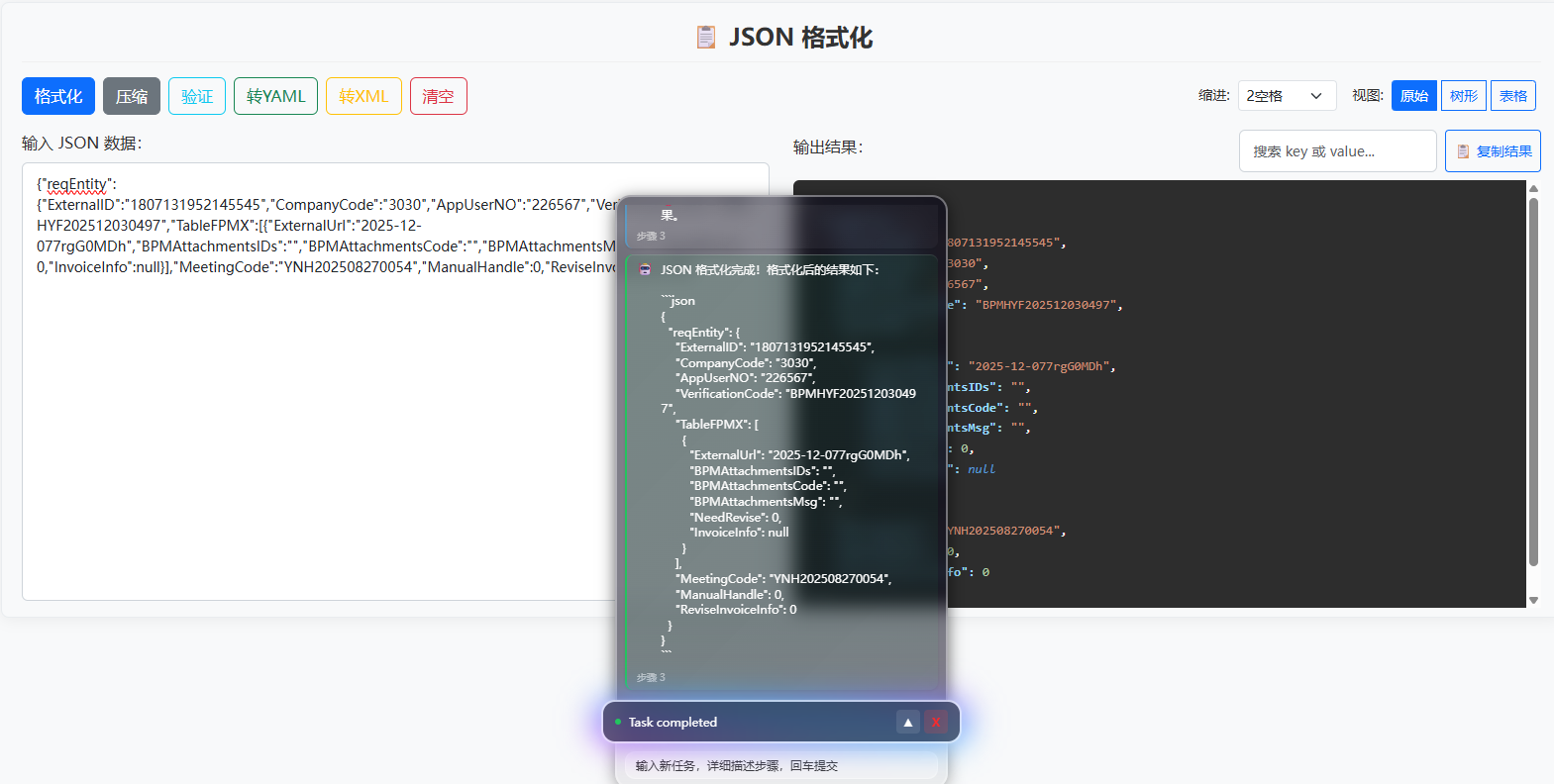Click the 缩进 label

(1214, 96)
